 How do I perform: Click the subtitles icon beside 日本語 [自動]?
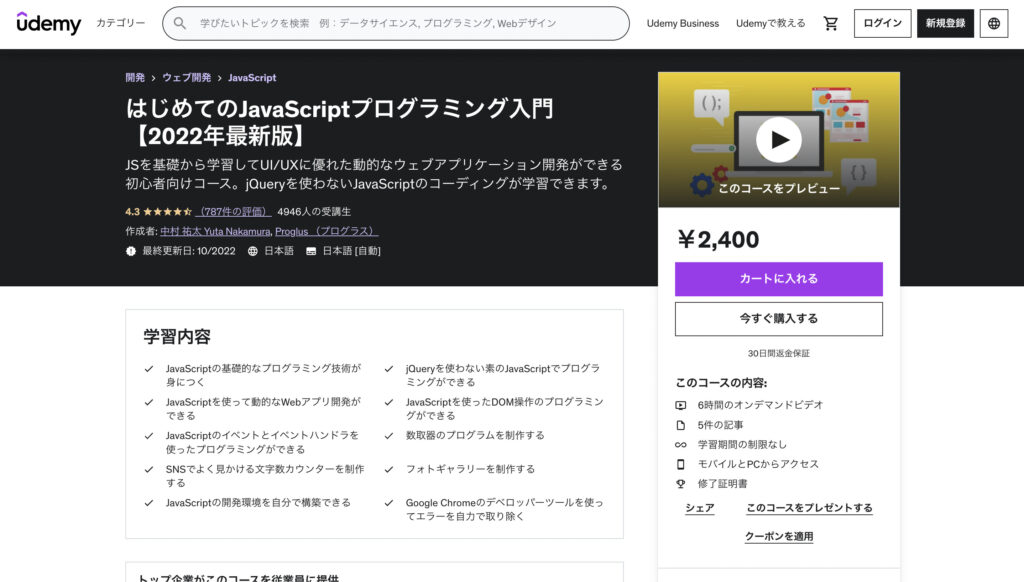pyautogui.click(x=311, y=251)
